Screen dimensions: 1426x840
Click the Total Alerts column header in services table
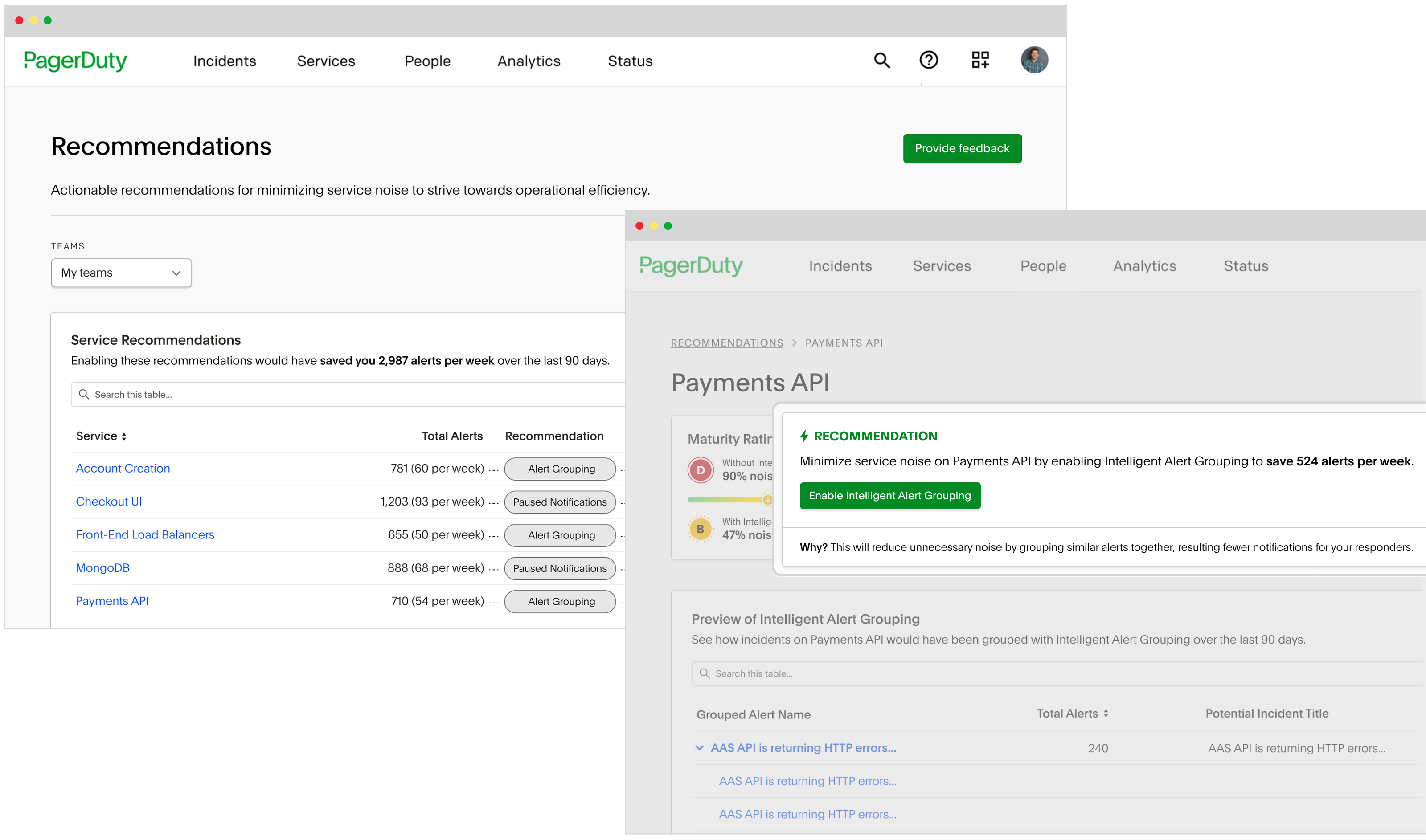(x=452, y=436)
